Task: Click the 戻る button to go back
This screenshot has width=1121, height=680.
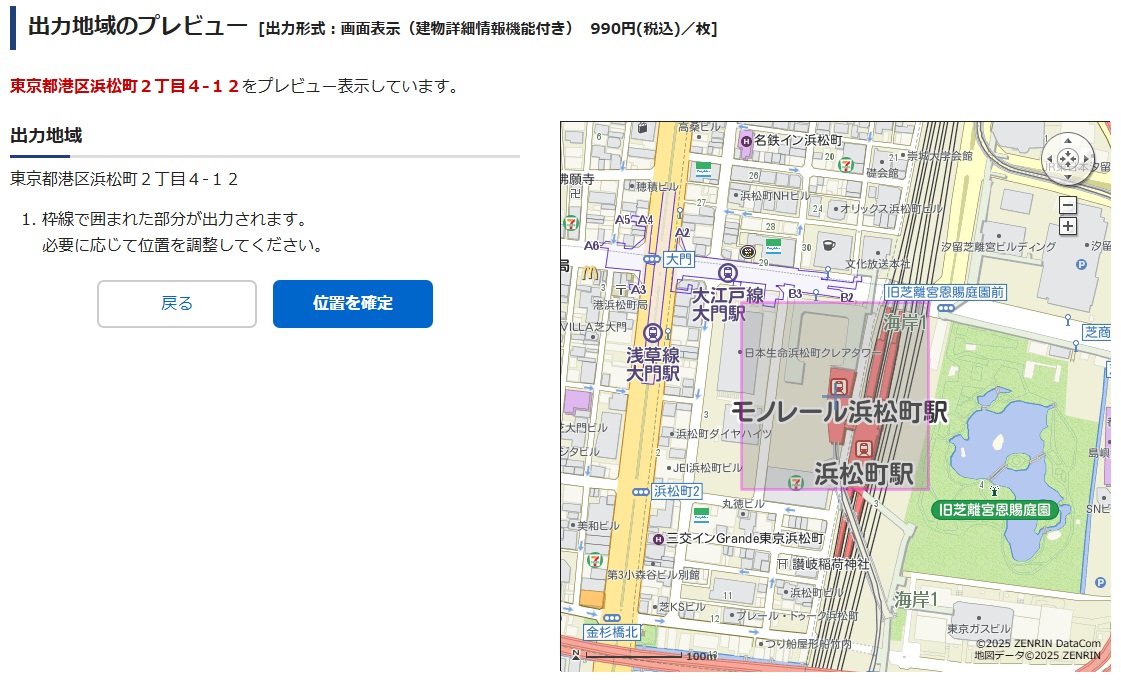Action: [177, 305]
